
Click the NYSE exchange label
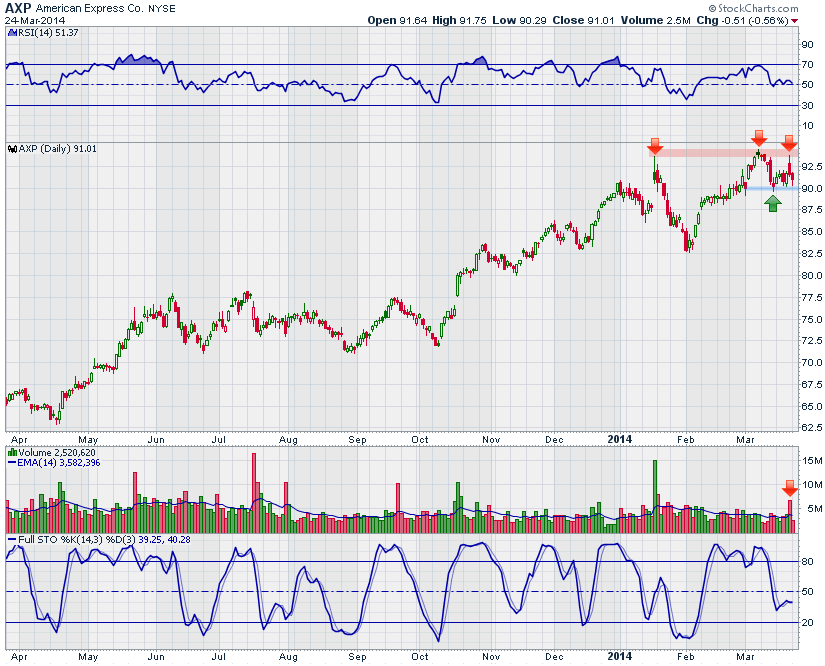(x=162, y=9)
